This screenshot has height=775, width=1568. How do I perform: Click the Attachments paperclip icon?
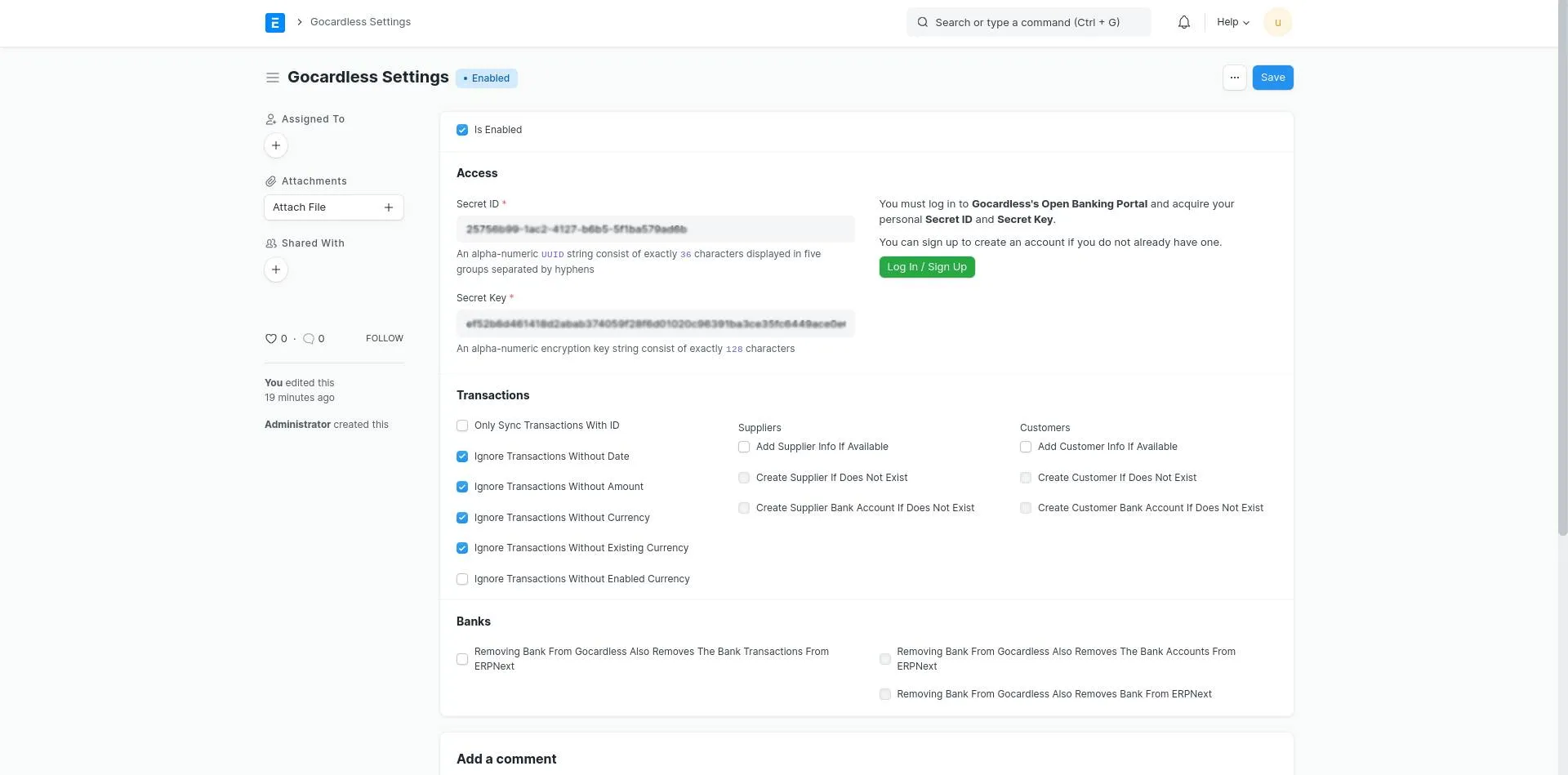coord(270,181)
